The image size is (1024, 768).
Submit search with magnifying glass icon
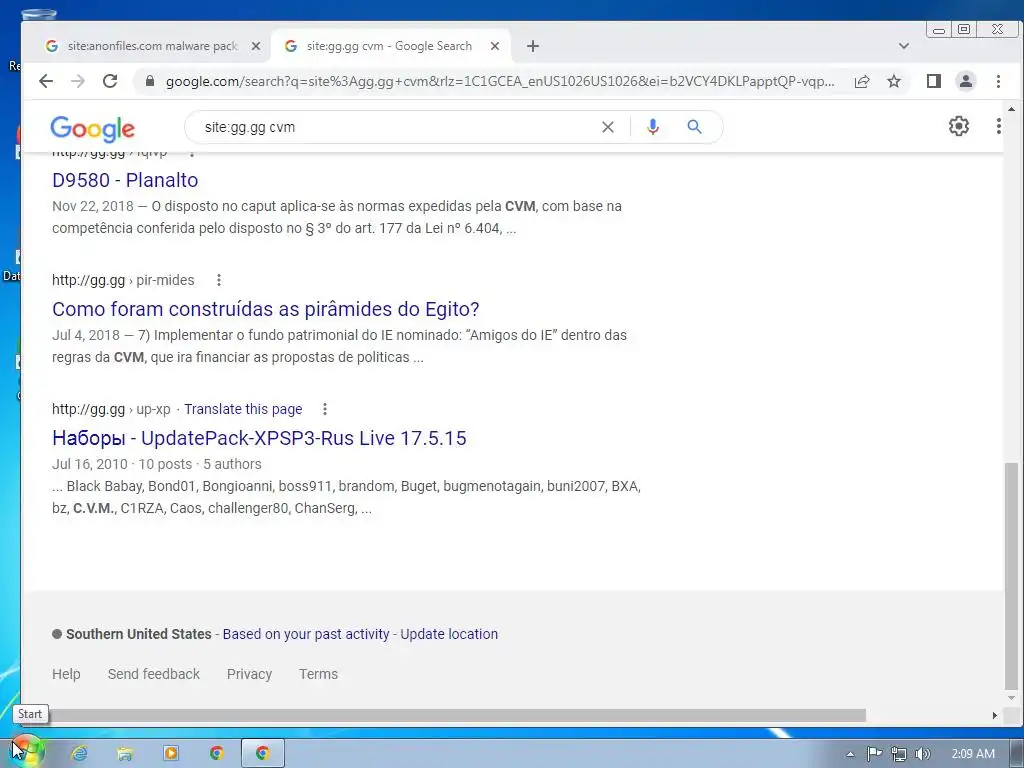pos(694,127)
